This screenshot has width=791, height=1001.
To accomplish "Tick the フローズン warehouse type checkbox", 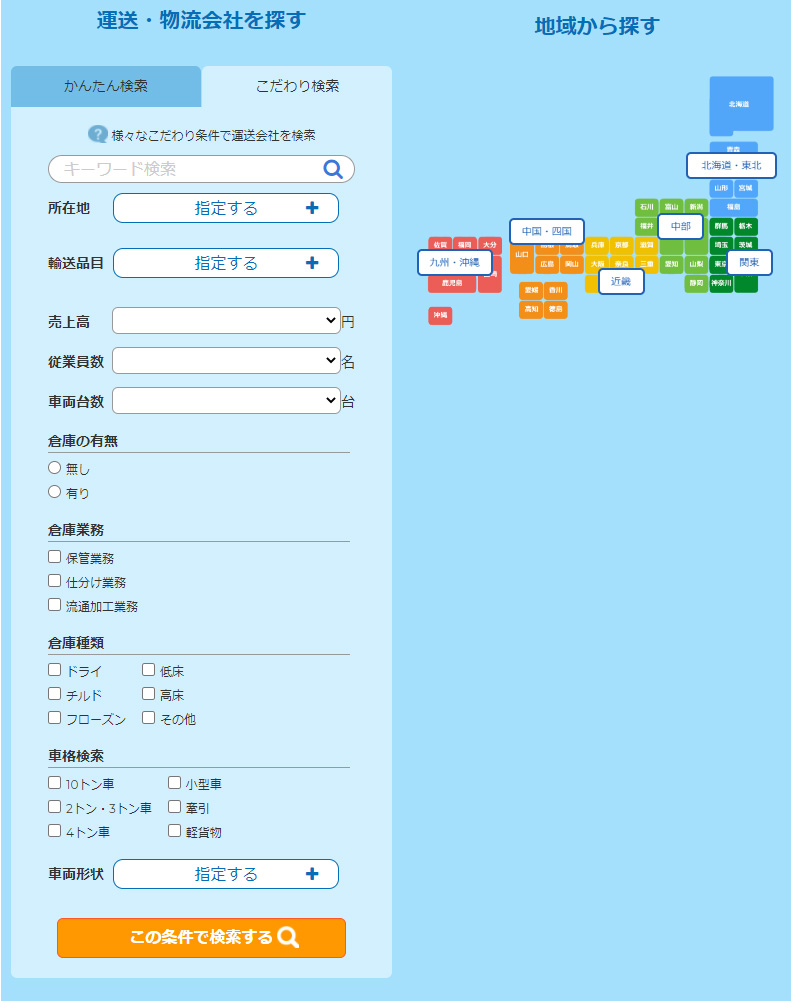I will pos(54,718).
